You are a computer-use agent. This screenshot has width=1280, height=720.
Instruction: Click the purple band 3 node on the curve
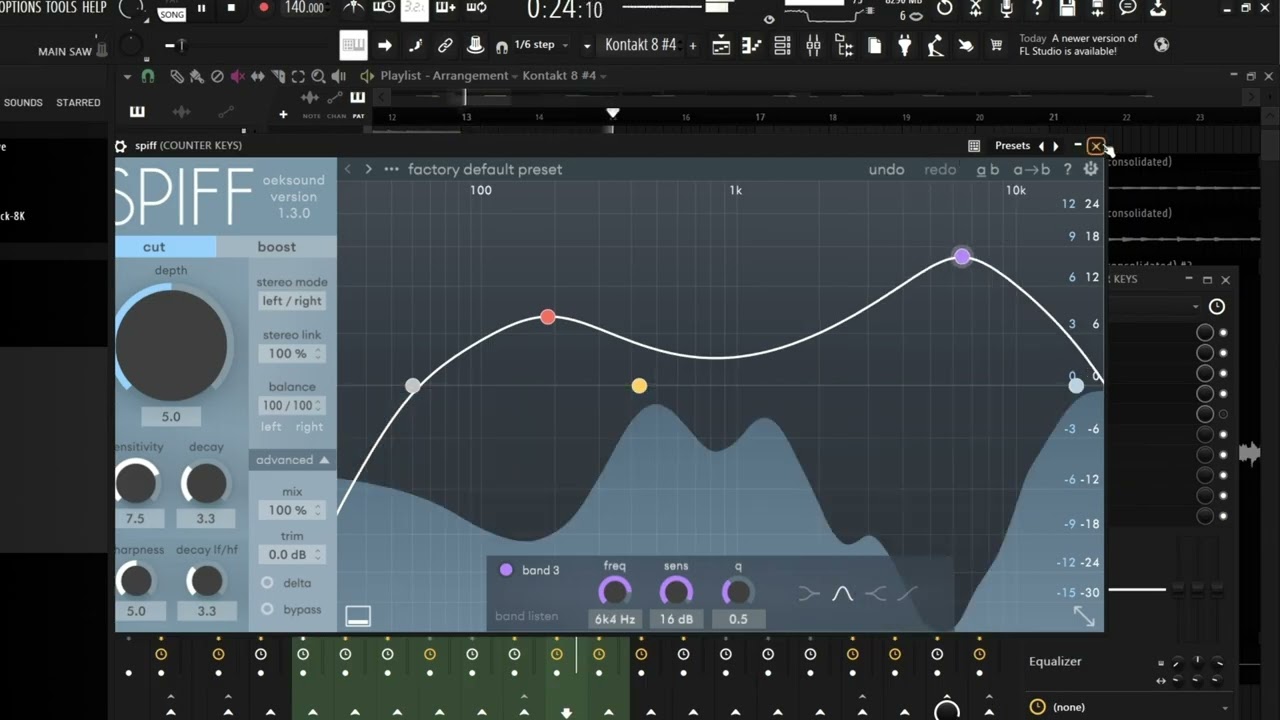(962, 257)
